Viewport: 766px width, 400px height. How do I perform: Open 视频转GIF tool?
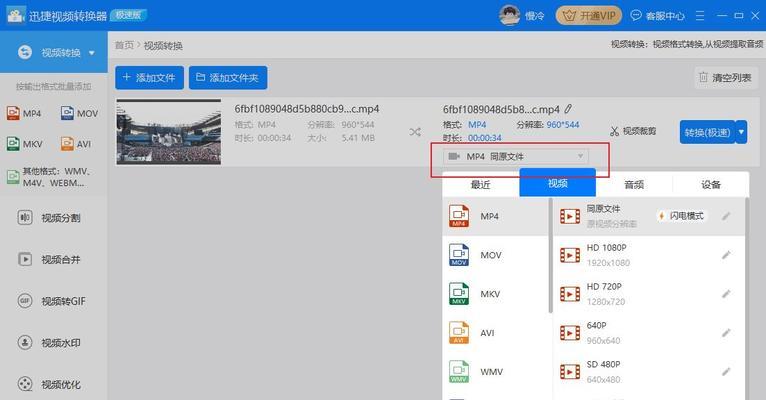click(51, 301)
